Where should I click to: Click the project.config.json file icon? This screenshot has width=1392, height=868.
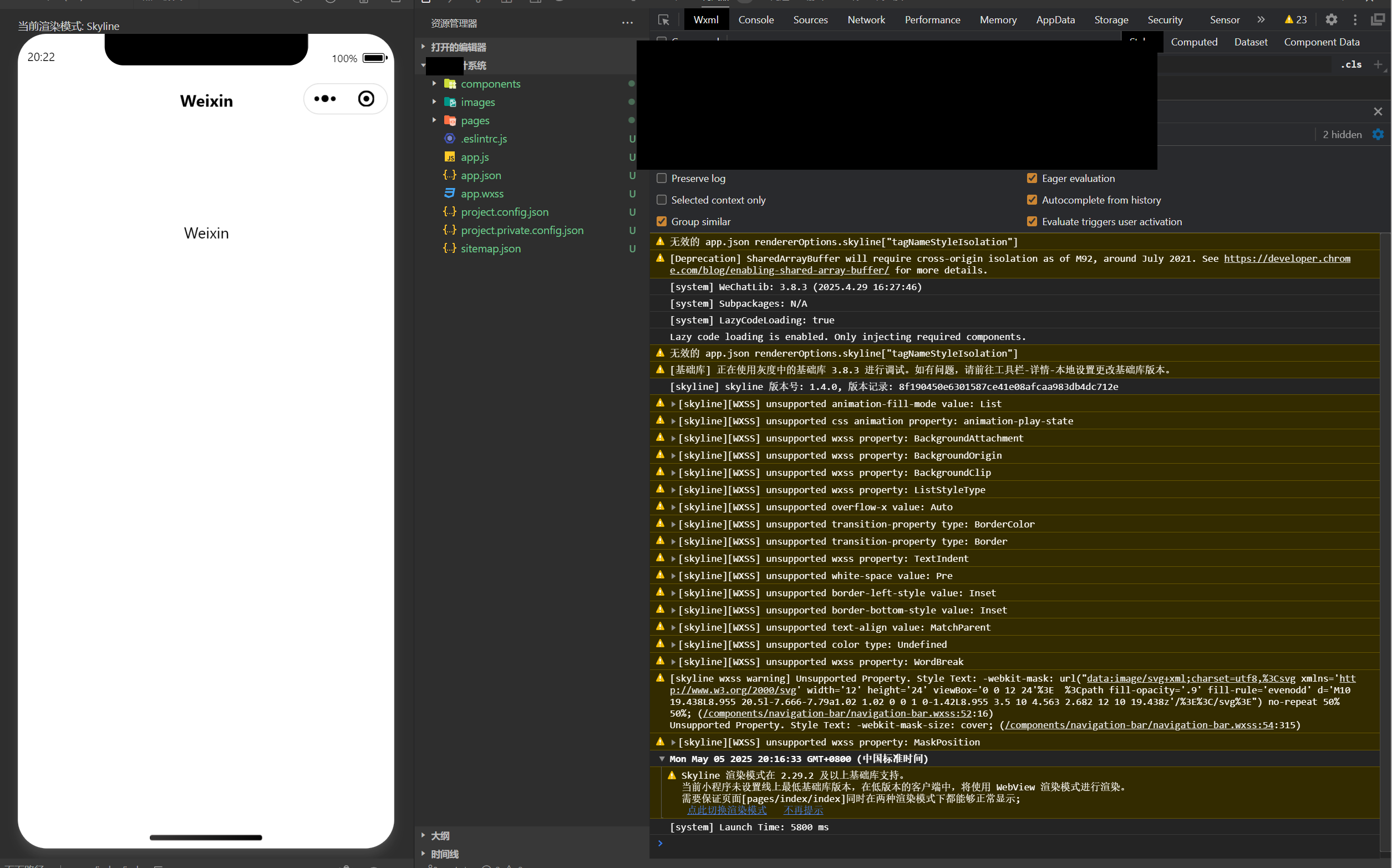point(450,212)
